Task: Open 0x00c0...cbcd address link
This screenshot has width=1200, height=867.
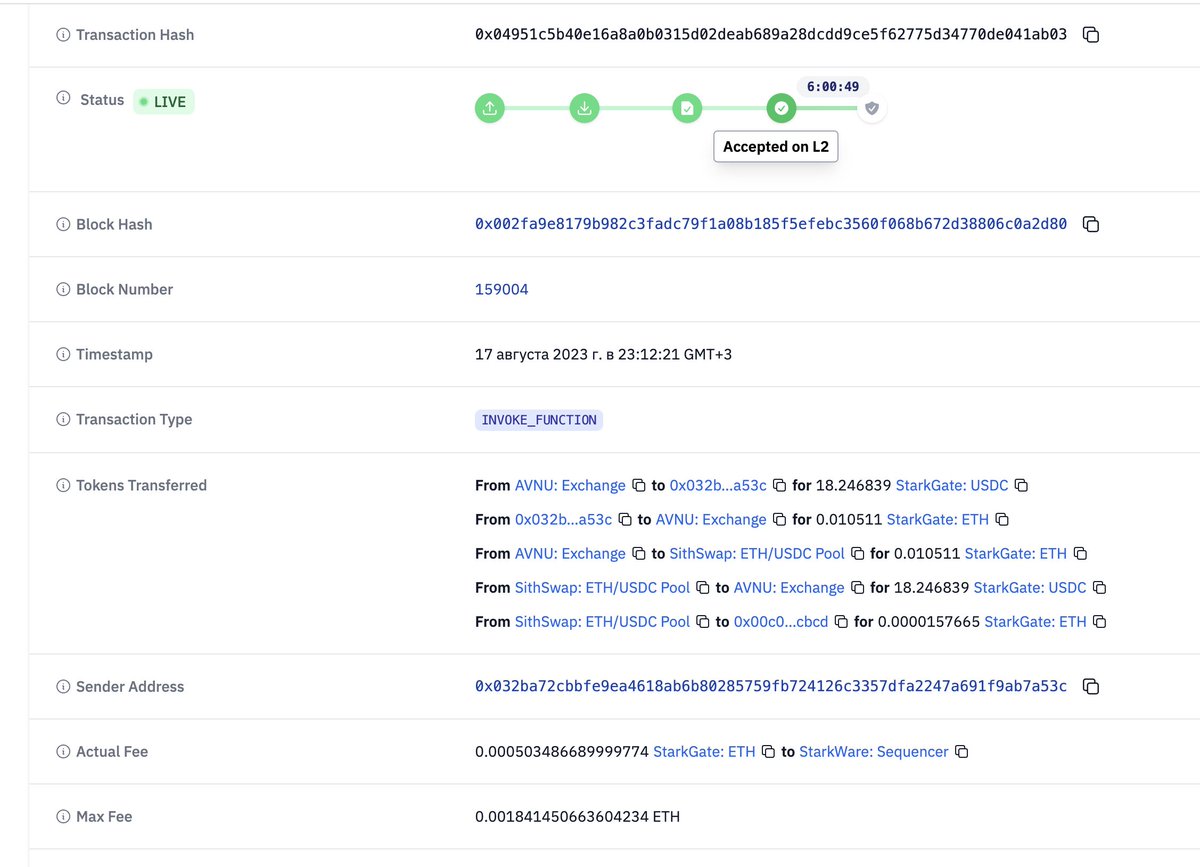Action: pos(781,622)
